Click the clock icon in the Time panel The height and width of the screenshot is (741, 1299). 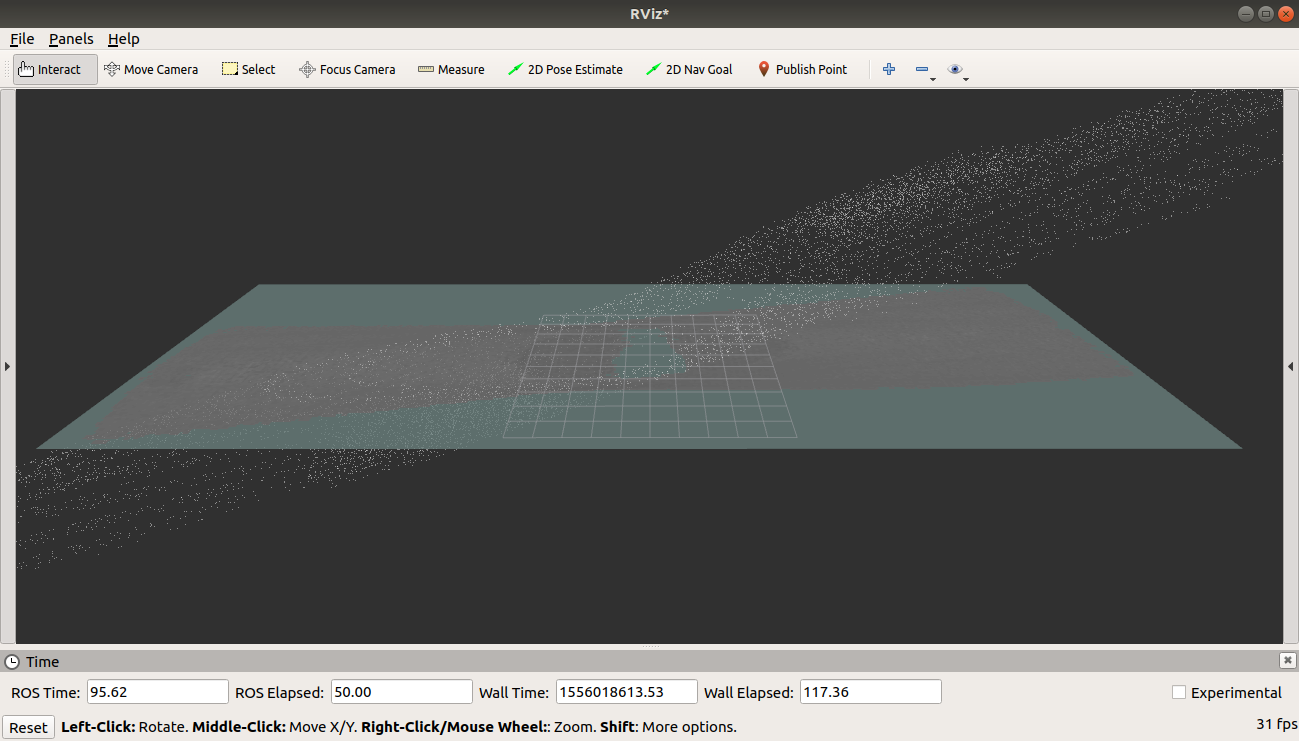coord(12,662)
